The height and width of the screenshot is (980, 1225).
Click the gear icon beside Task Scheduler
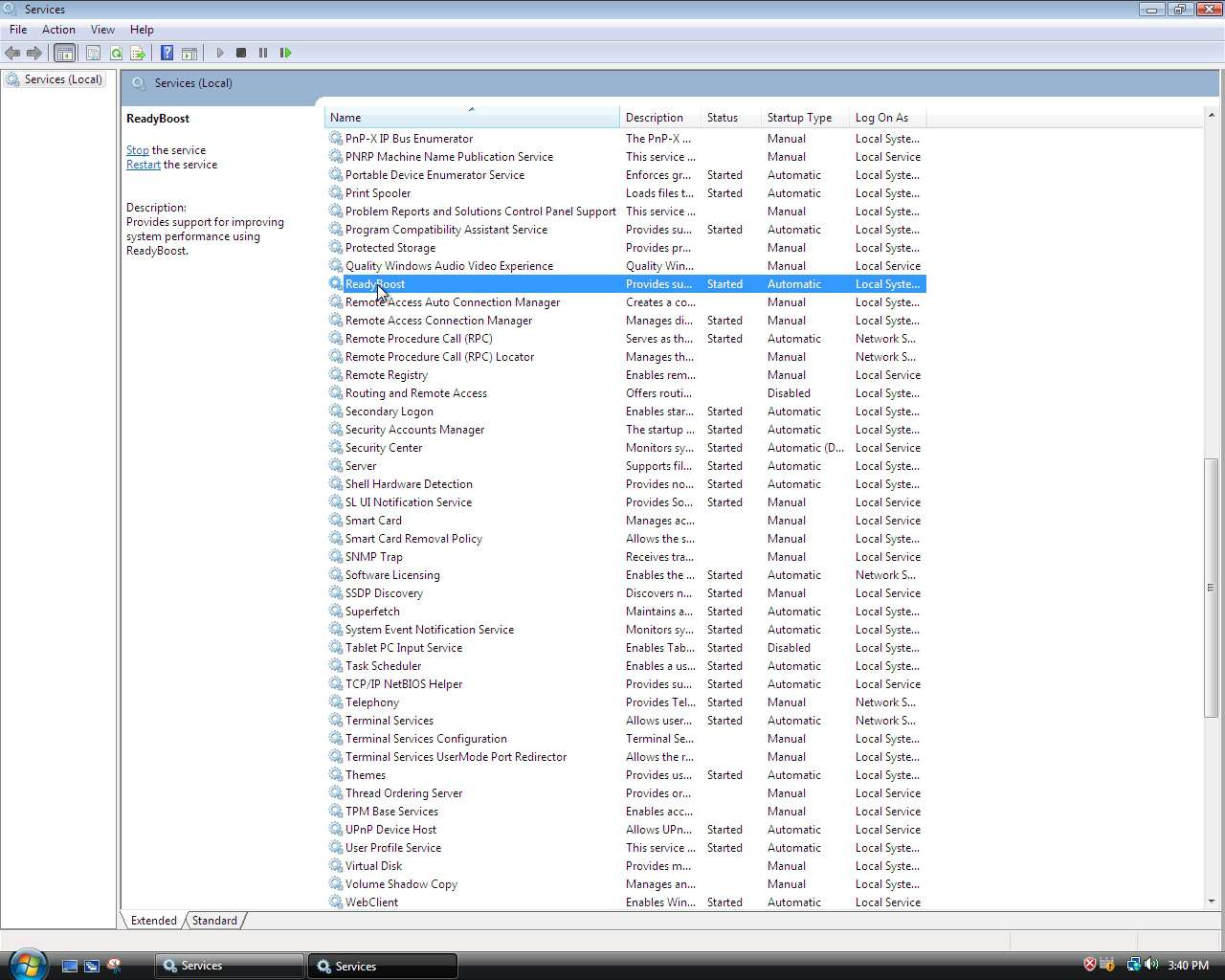point(336,665)
